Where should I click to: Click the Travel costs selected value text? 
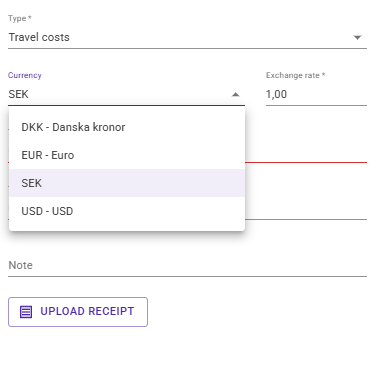pyautogui.click(x=39, y=37)
